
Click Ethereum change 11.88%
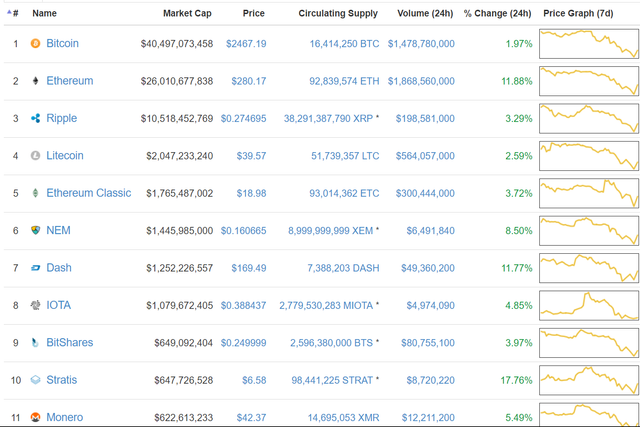(517, 81)
